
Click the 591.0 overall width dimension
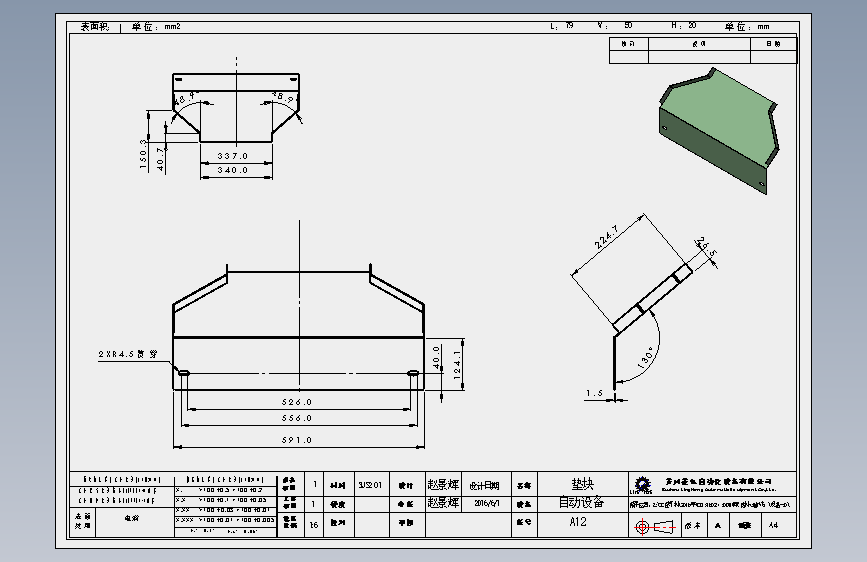coord(297,440)
